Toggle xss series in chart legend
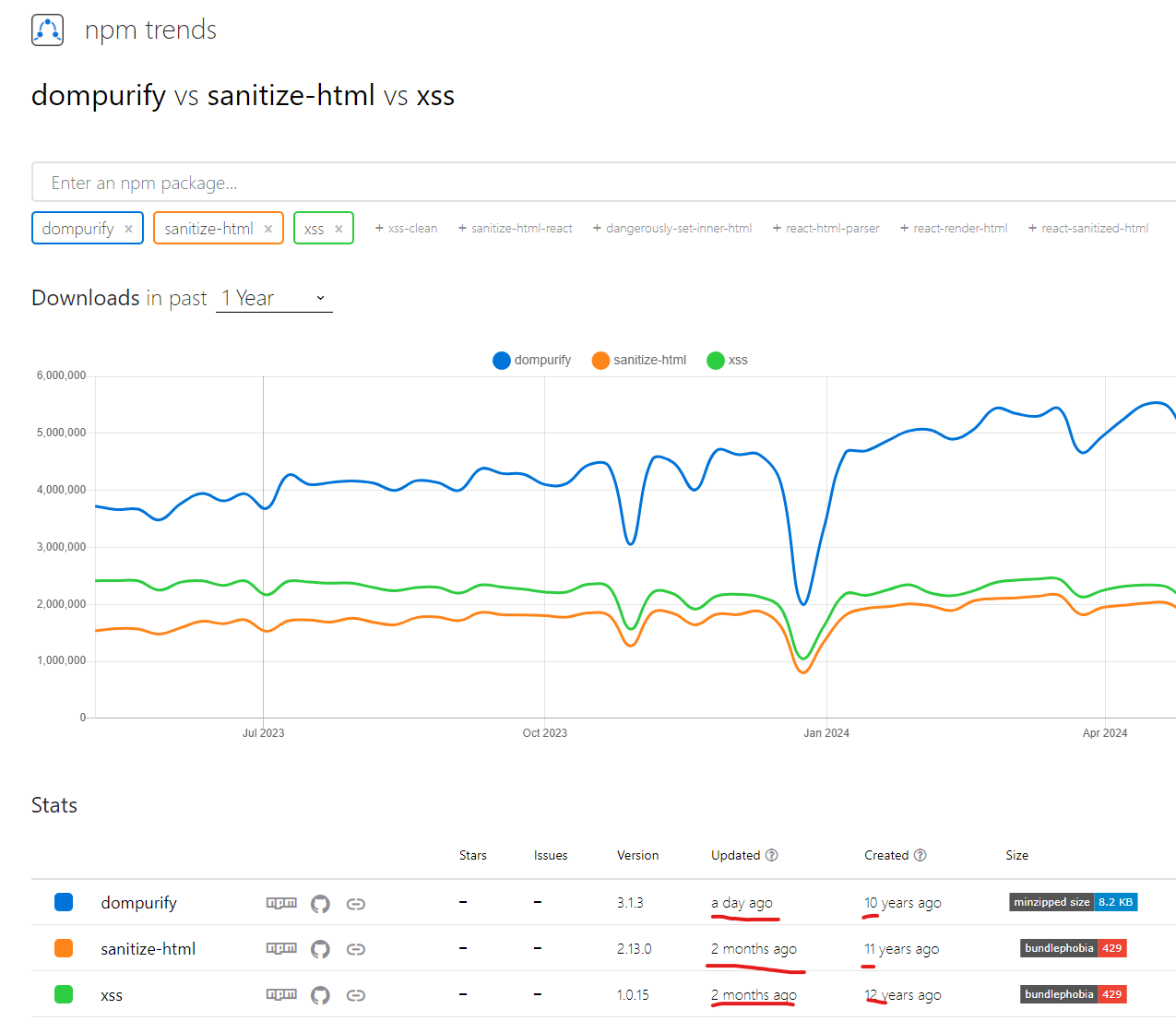 [x=727, y=361]
